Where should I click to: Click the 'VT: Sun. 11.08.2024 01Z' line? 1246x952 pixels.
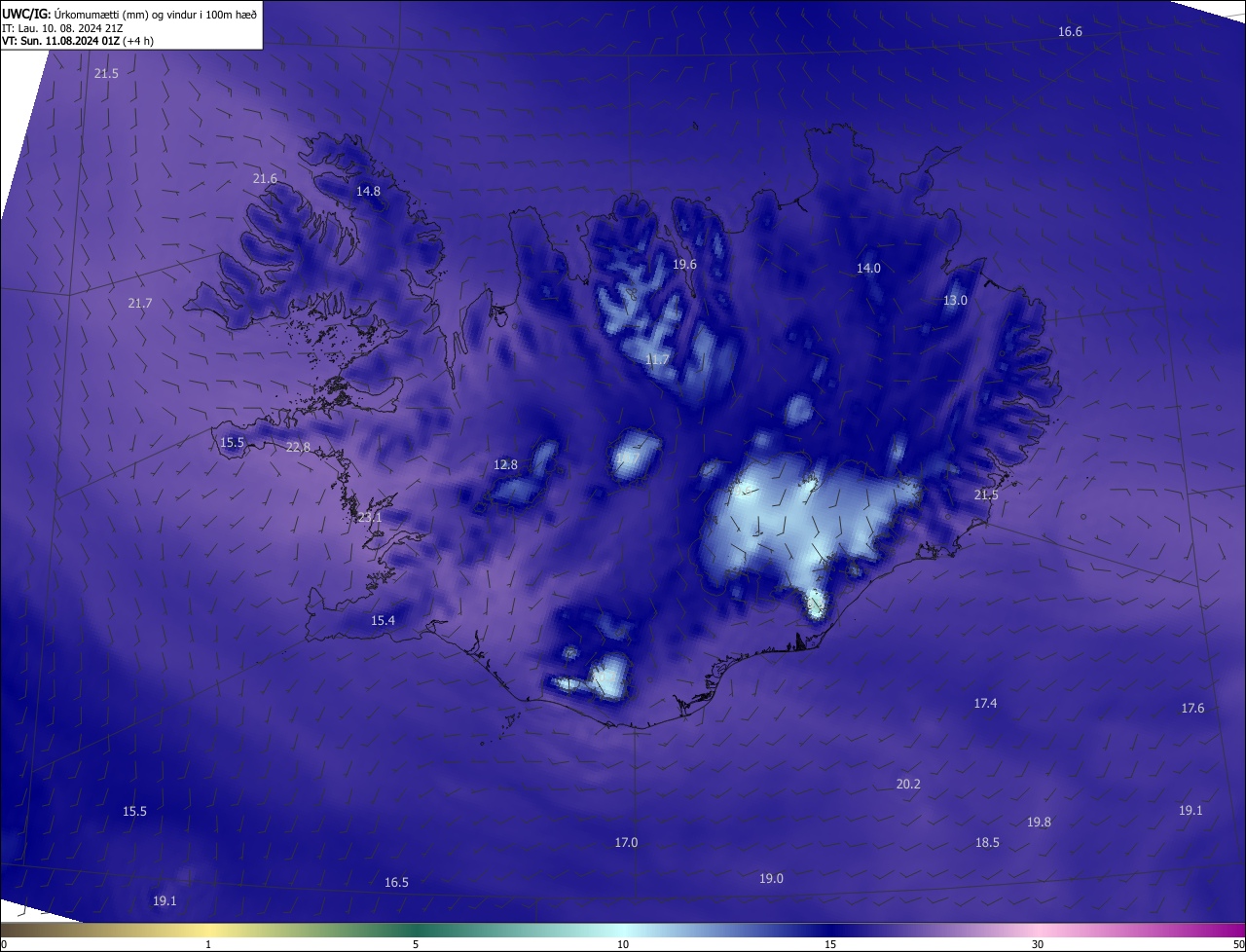(x=78, y=41)
